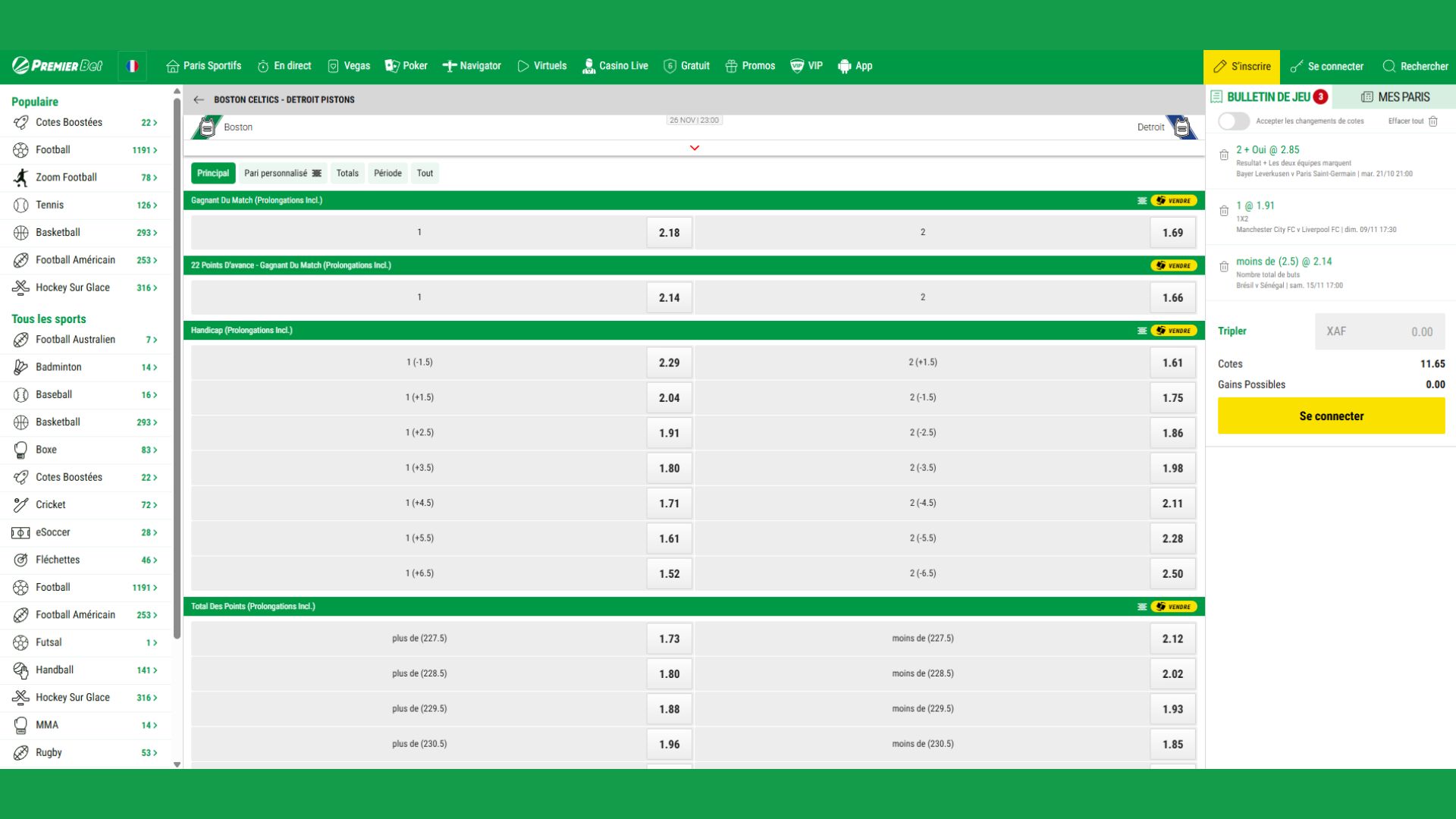Click the Hockey Sur Glace sidebar icon
This screenshot has height=819, width=1456.
pyautogui.click(x=20, y=287)
